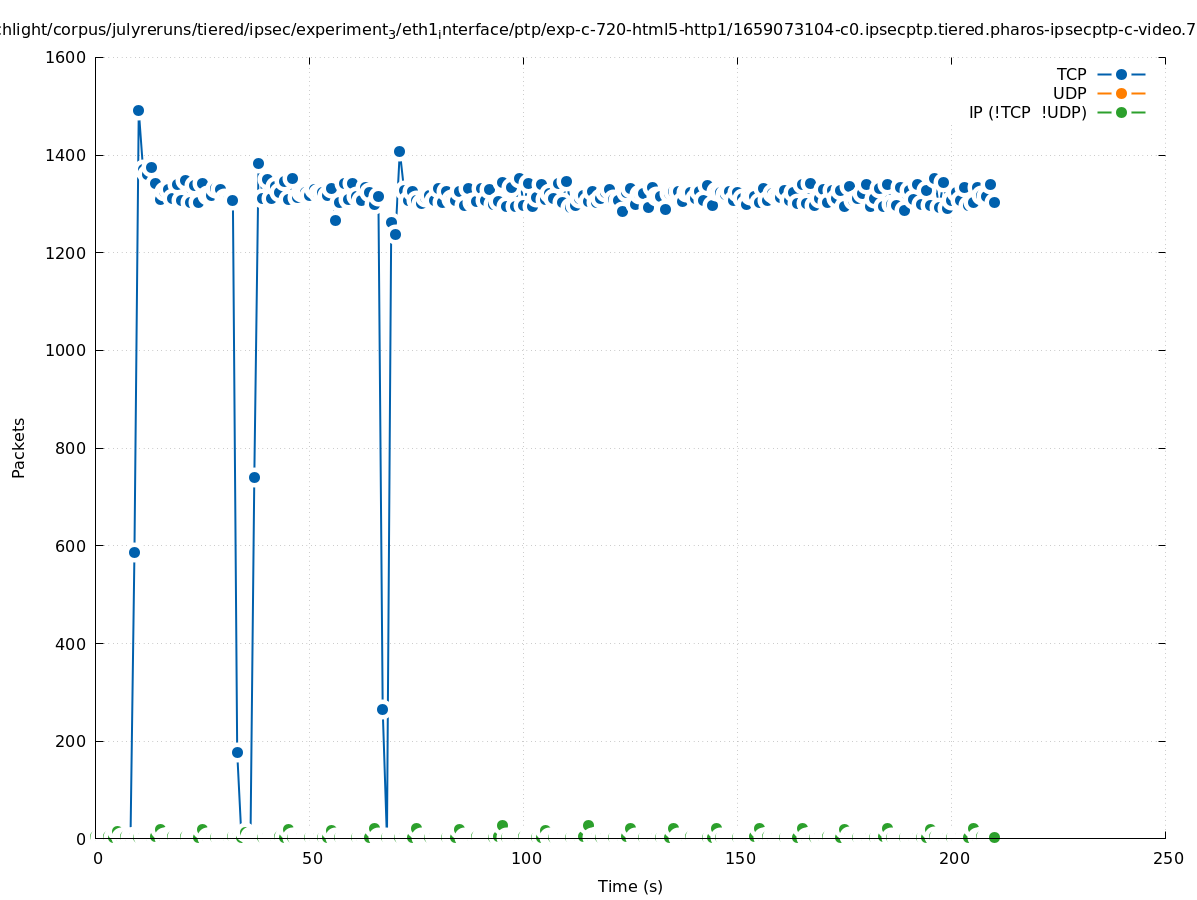
Task: Click the TCP spike point near 1408 packets
Action: point(399,152)
